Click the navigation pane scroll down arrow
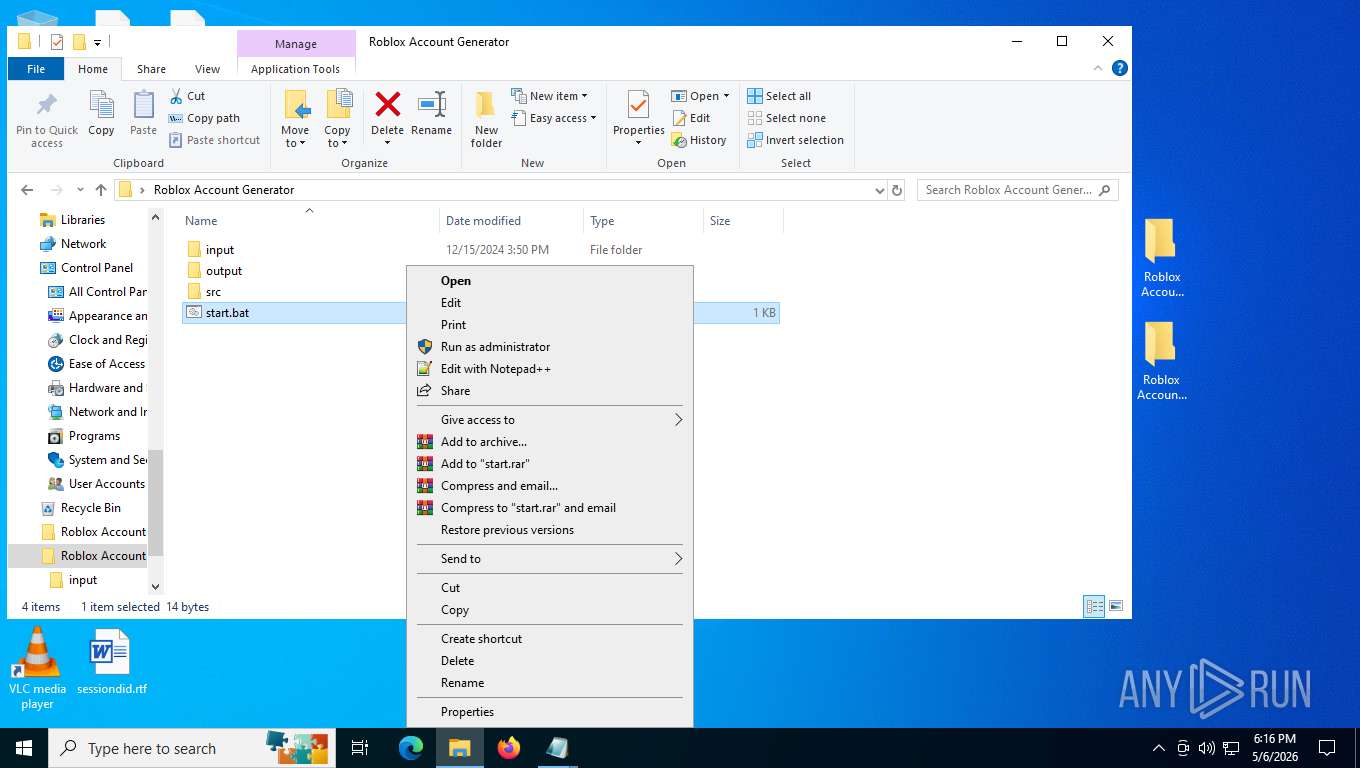This screenshot has height=768, width=1360. 155,587
